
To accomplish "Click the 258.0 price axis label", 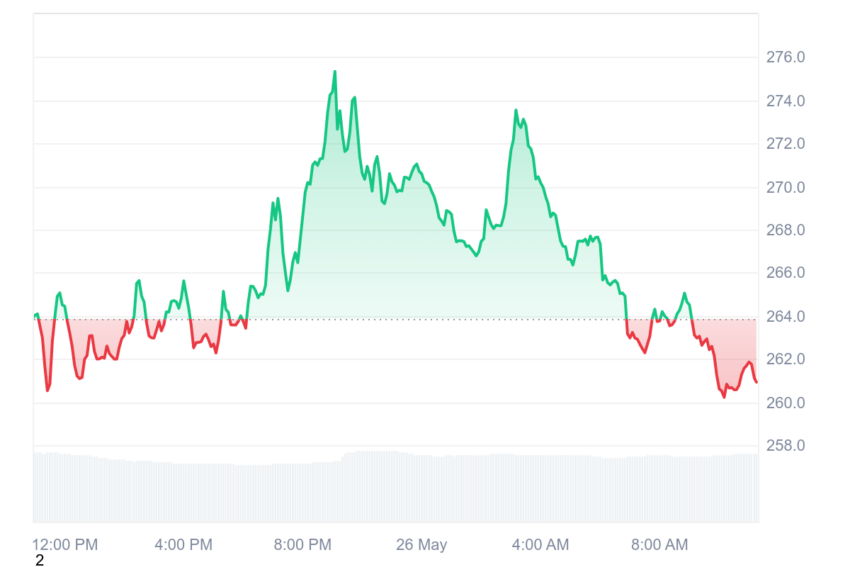I will click(785, 446).
